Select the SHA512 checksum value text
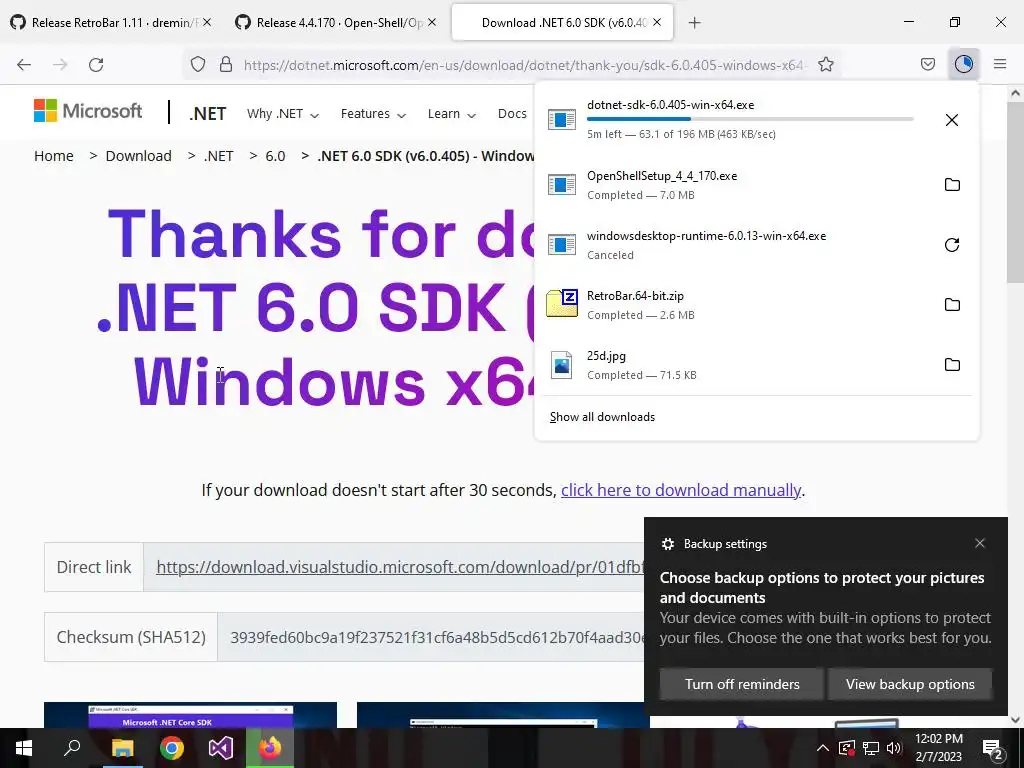The height and width of the screenshot is (768, 1024). [437, 637]
